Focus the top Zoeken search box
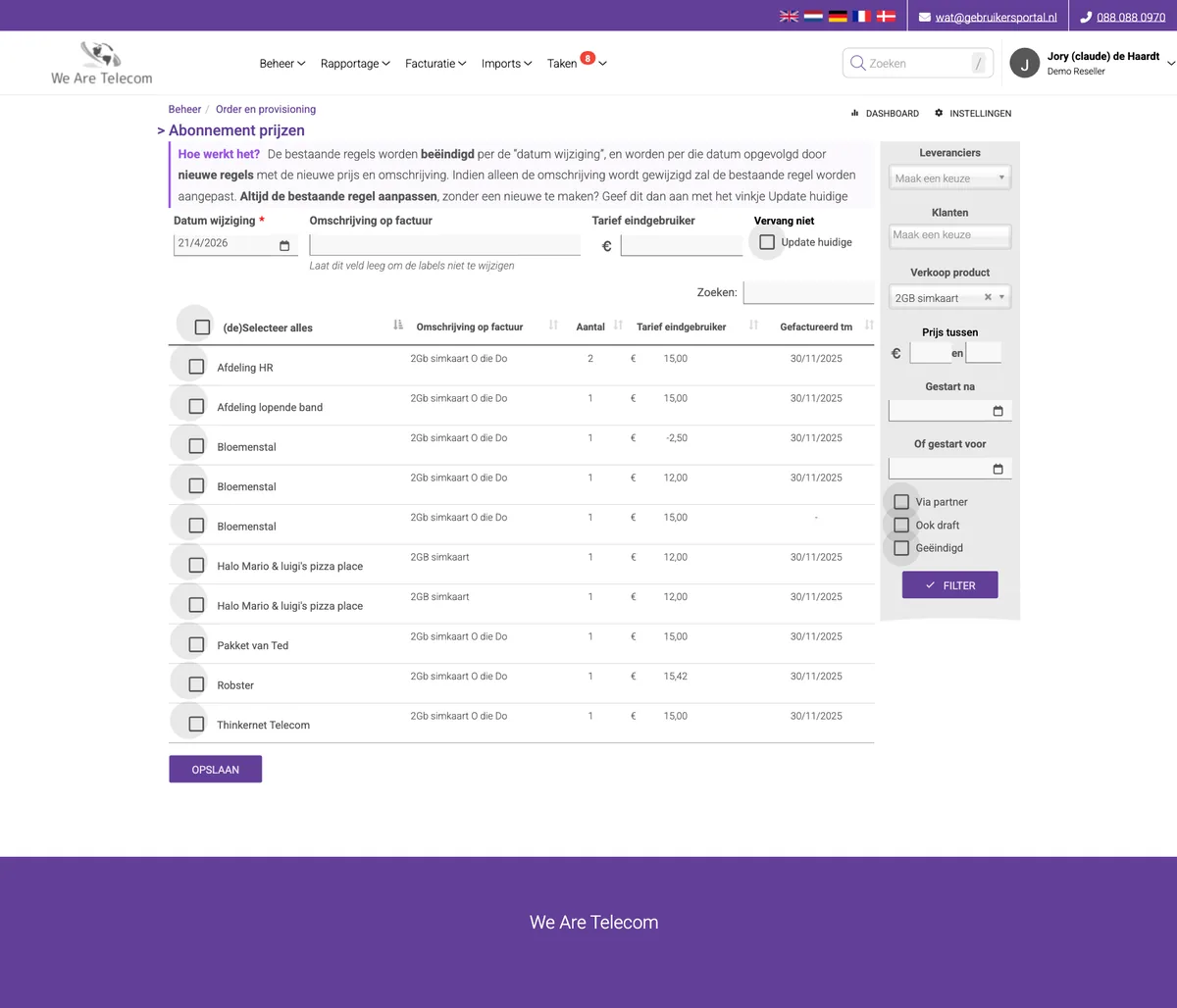The height and width of the screenshot is (1008, 1177). point(917,63)
